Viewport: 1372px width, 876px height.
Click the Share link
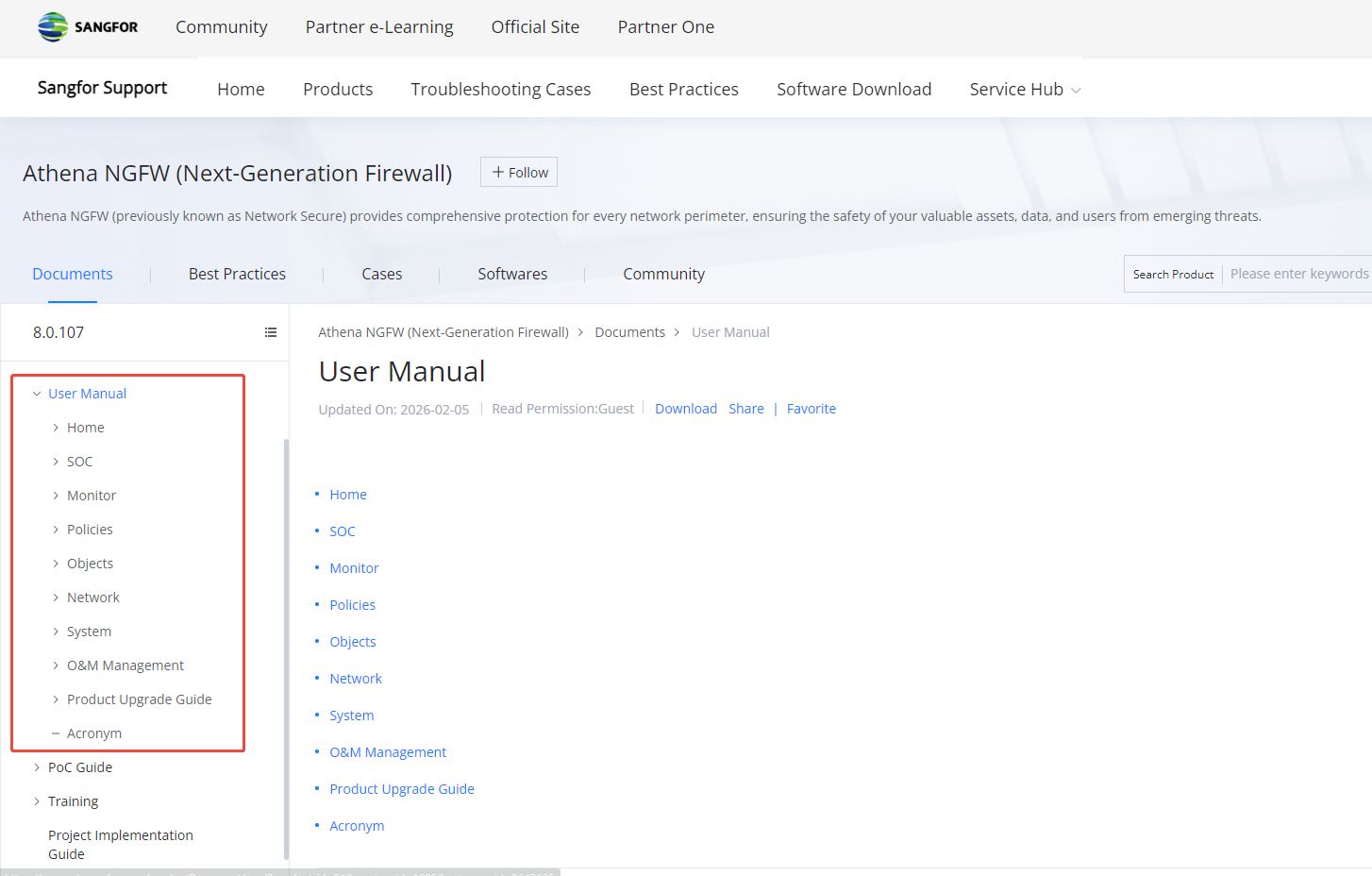(x=746, y=409)
